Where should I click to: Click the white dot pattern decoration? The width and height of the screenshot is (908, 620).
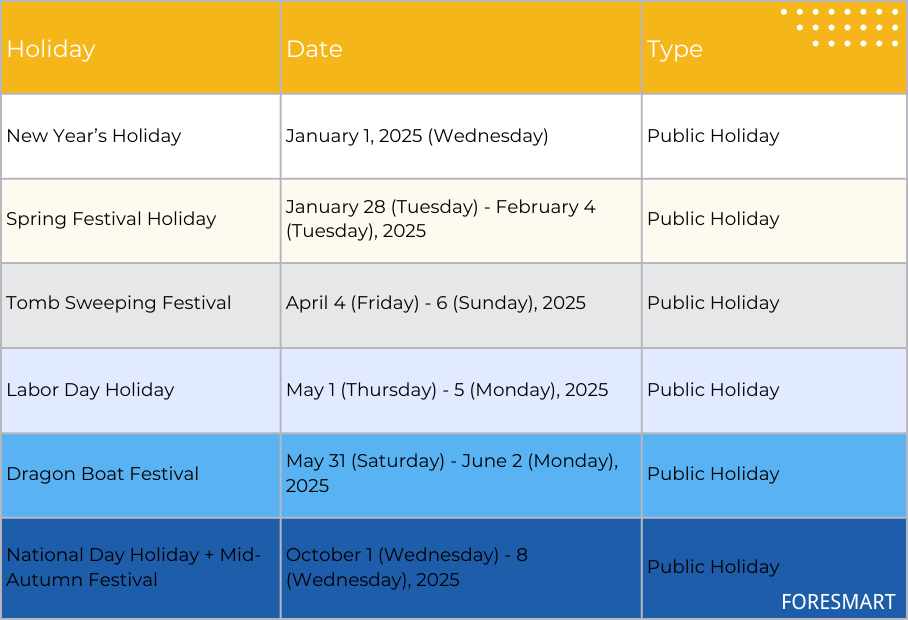(839, 27)
